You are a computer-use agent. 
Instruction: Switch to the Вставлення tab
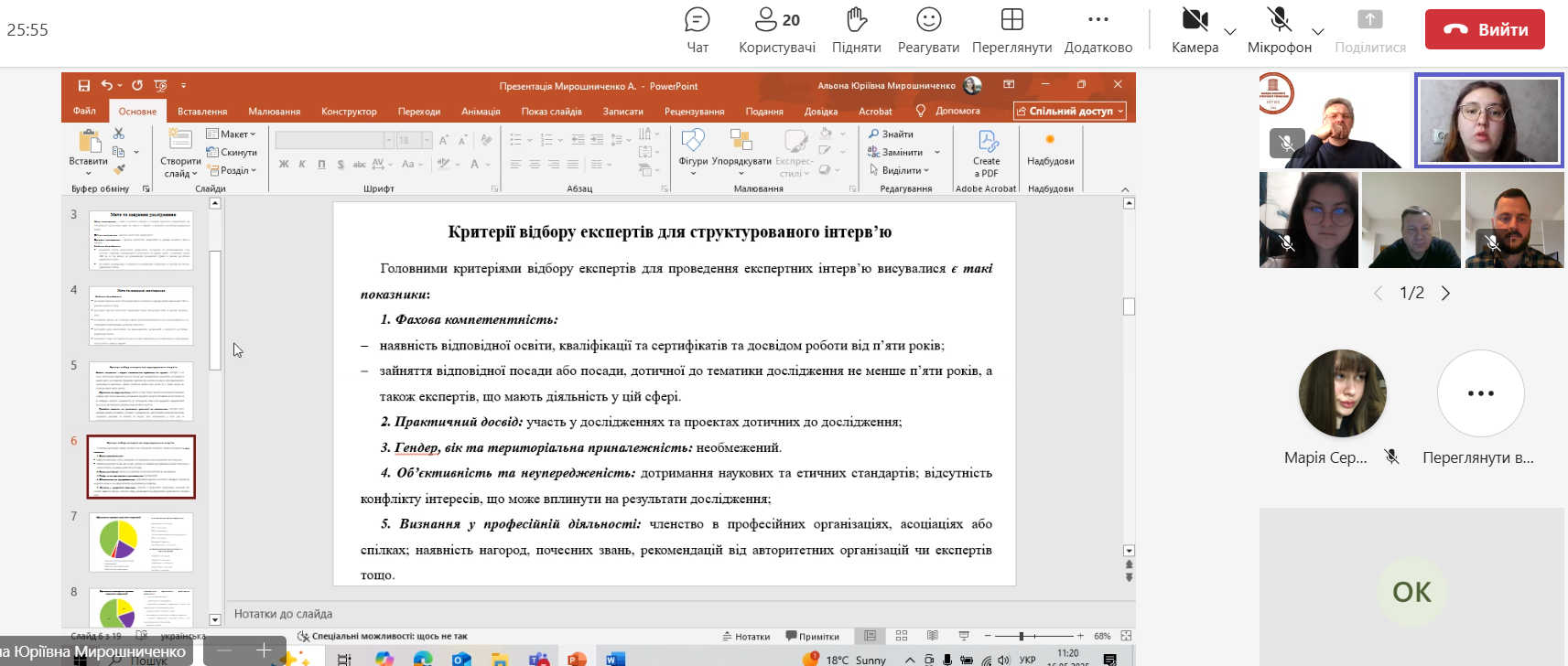pos(202,111)
